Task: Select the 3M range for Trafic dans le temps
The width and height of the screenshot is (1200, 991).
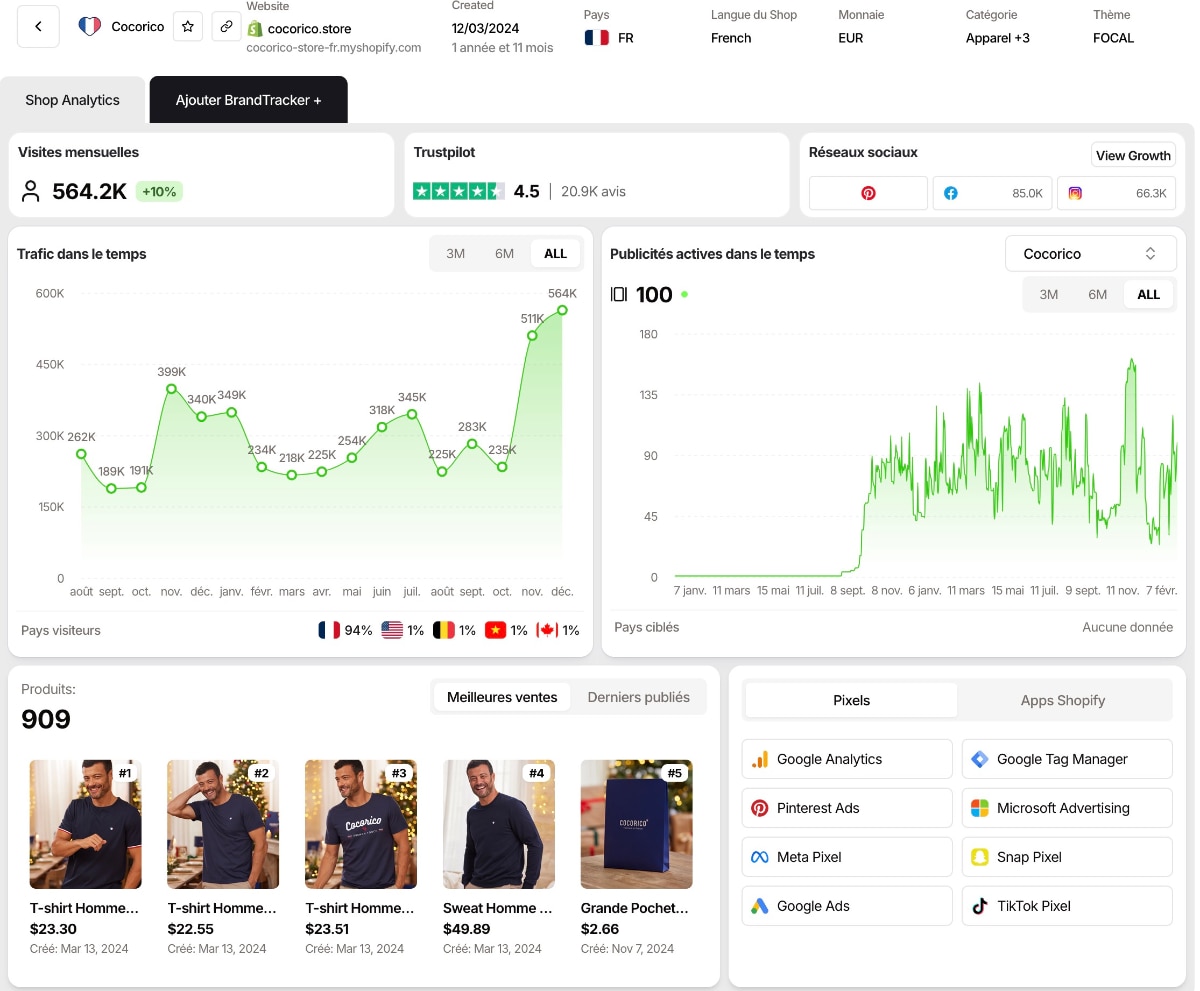Action: (x=456, y=253)
